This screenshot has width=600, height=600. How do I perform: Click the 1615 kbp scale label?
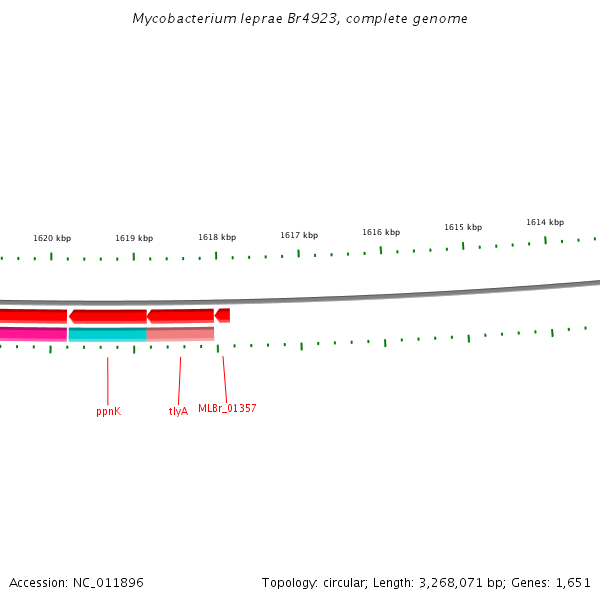click(463, 227)
